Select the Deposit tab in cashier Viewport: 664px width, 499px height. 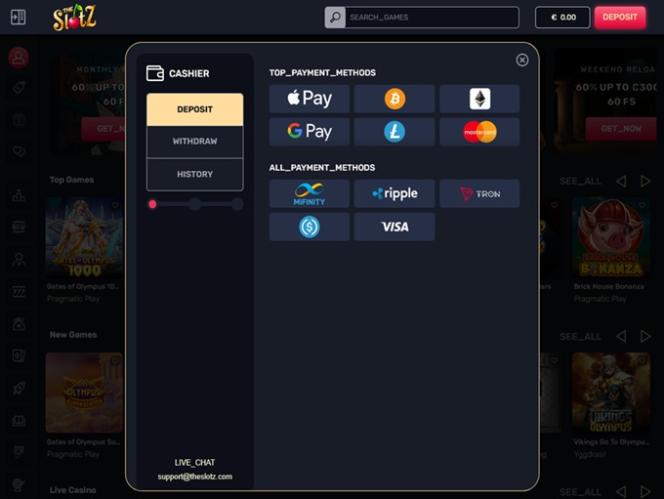click(195, 109)
